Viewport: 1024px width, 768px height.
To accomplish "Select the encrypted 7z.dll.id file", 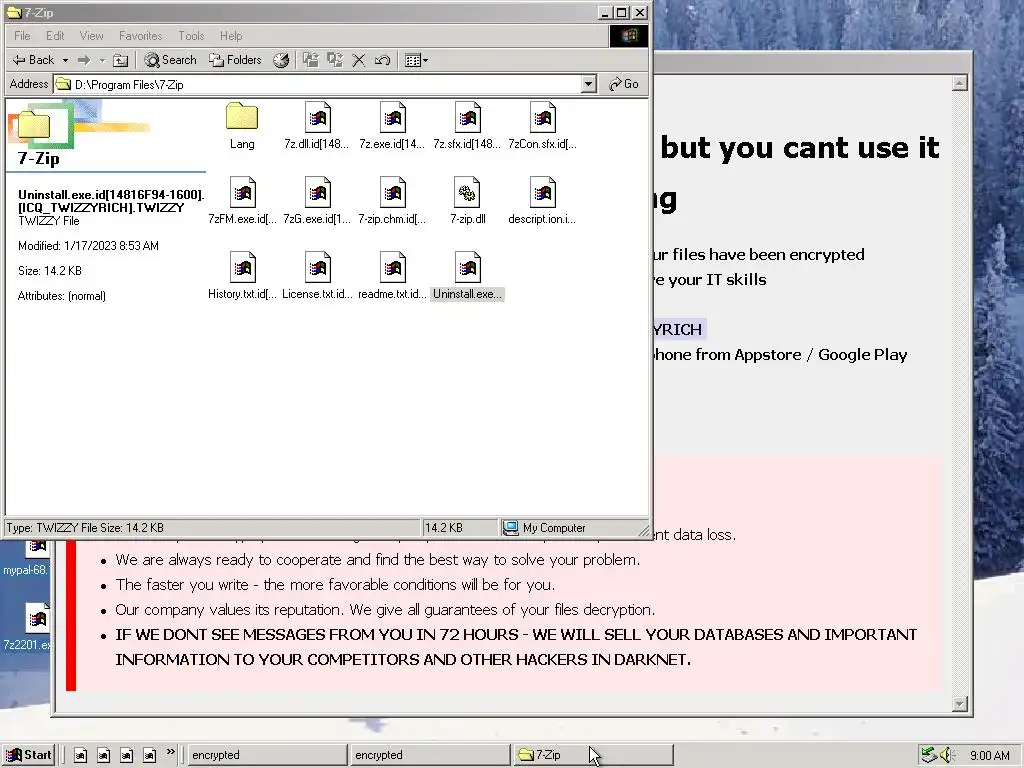I will (x=317, y=126).
